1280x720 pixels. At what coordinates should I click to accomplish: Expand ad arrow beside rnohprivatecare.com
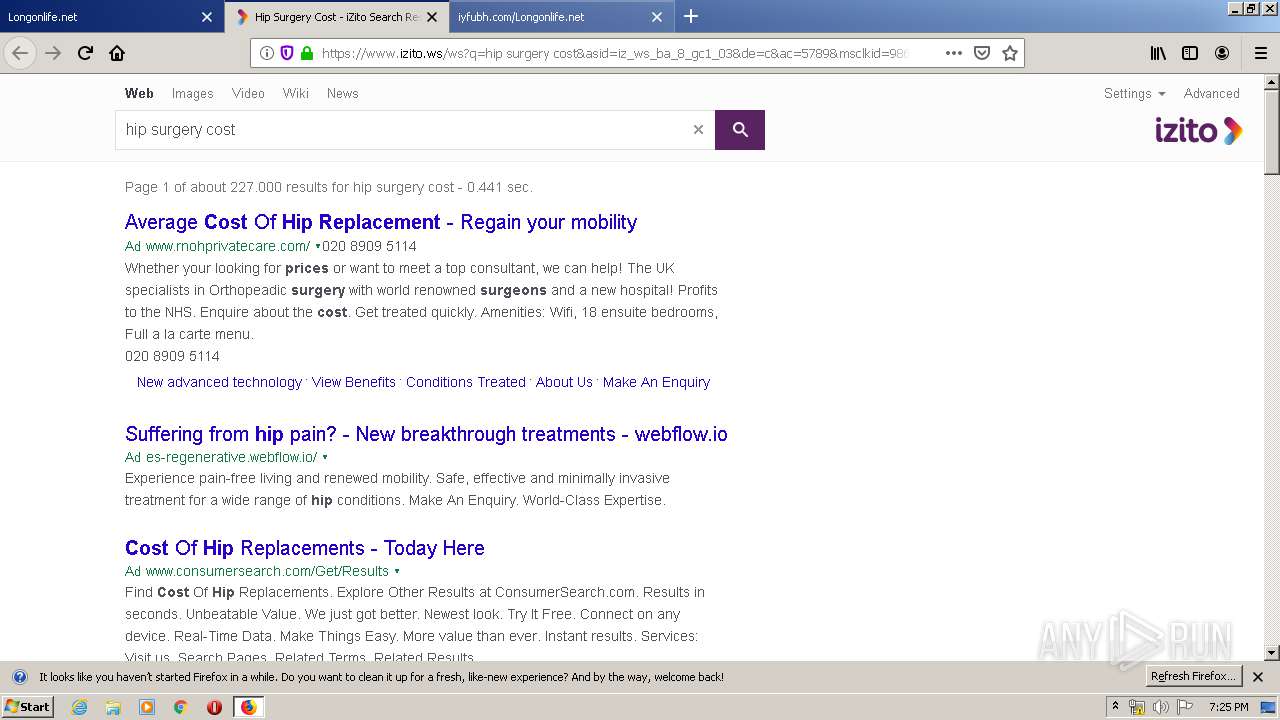click(x=318, y=246)
